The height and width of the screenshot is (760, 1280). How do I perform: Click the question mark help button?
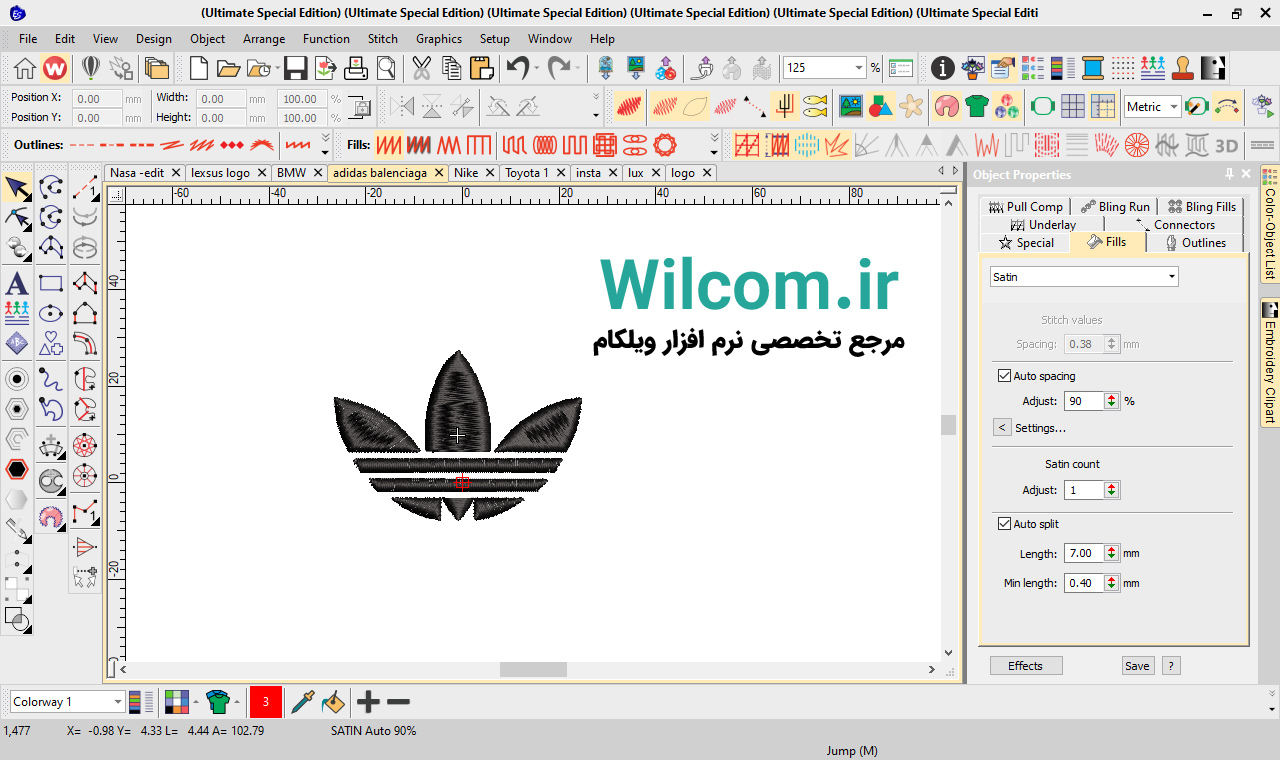tap(1171, 666)
